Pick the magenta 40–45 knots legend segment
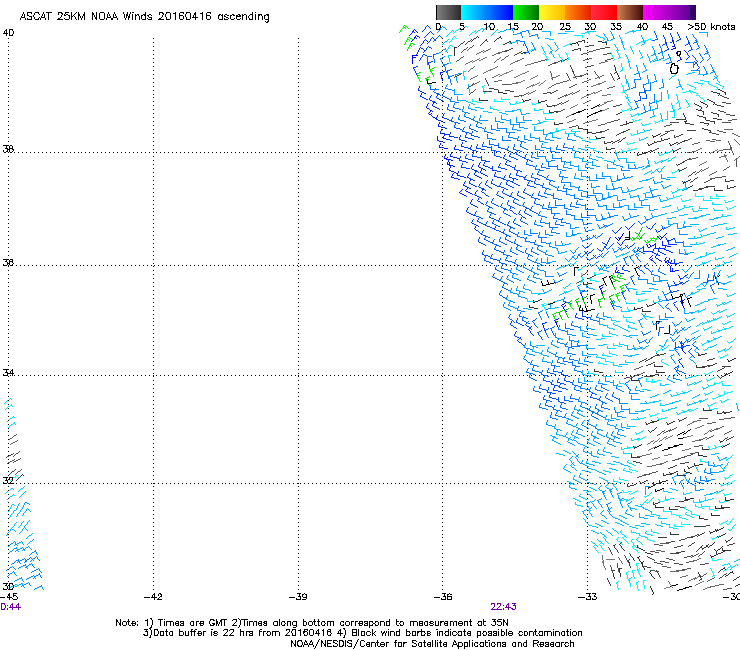The height and width of the screenshot is (650, 740). click(x=656, y=12)
